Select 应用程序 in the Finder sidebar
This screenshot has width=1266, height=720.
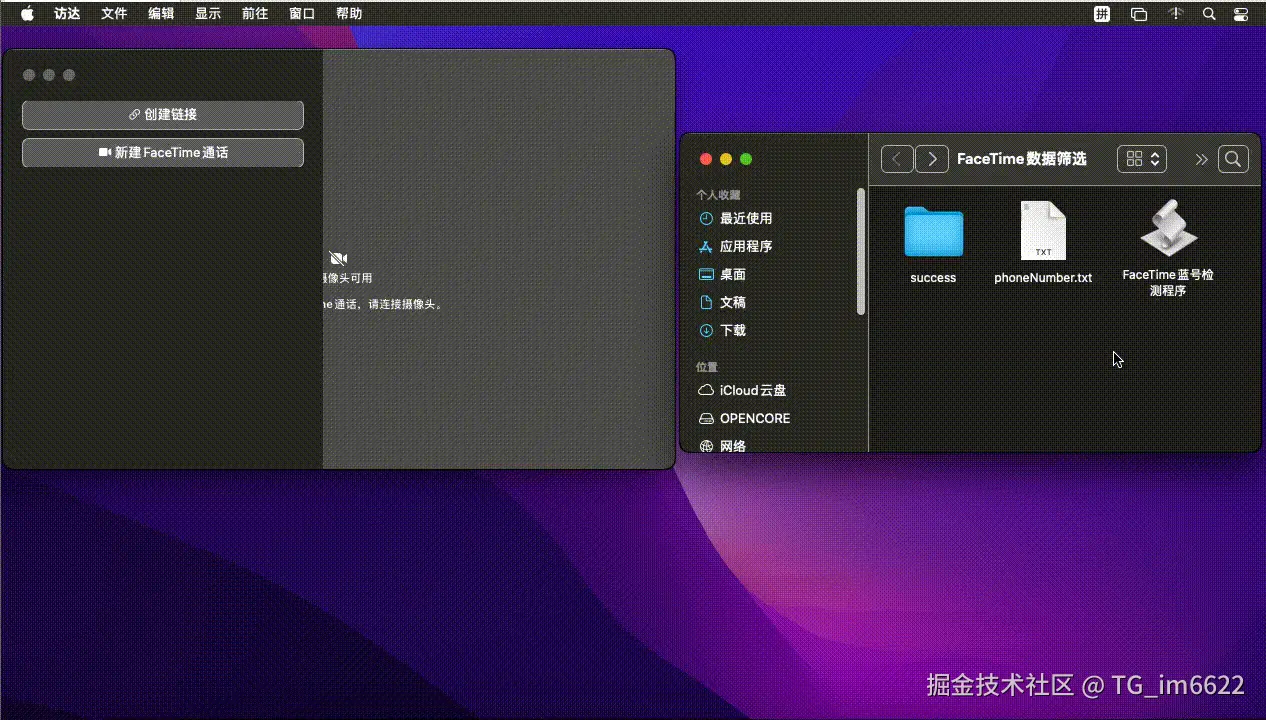pyautogui.click(x=747, y=246)
